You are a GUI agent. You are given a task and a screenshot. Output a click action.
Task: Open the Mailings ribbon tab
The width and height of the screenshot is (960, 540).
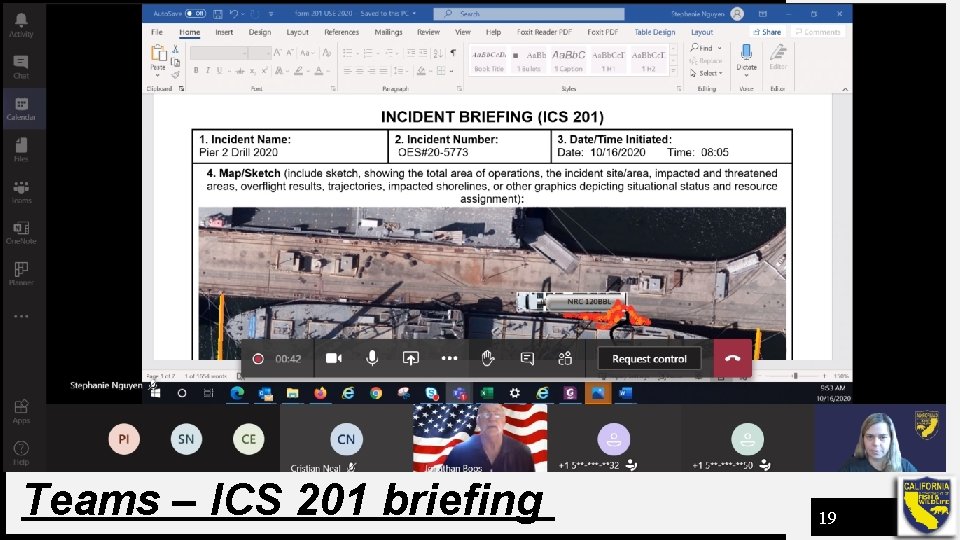click(x=388, y=32)
